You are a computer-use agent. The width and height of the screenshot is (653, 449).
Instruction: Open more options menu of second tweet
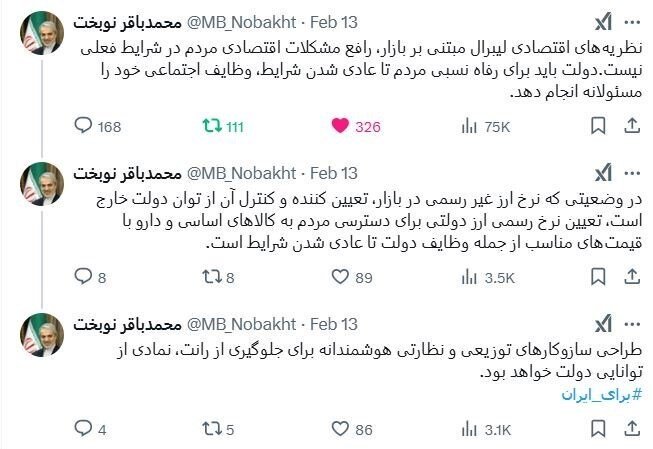[x=631, y=173]
